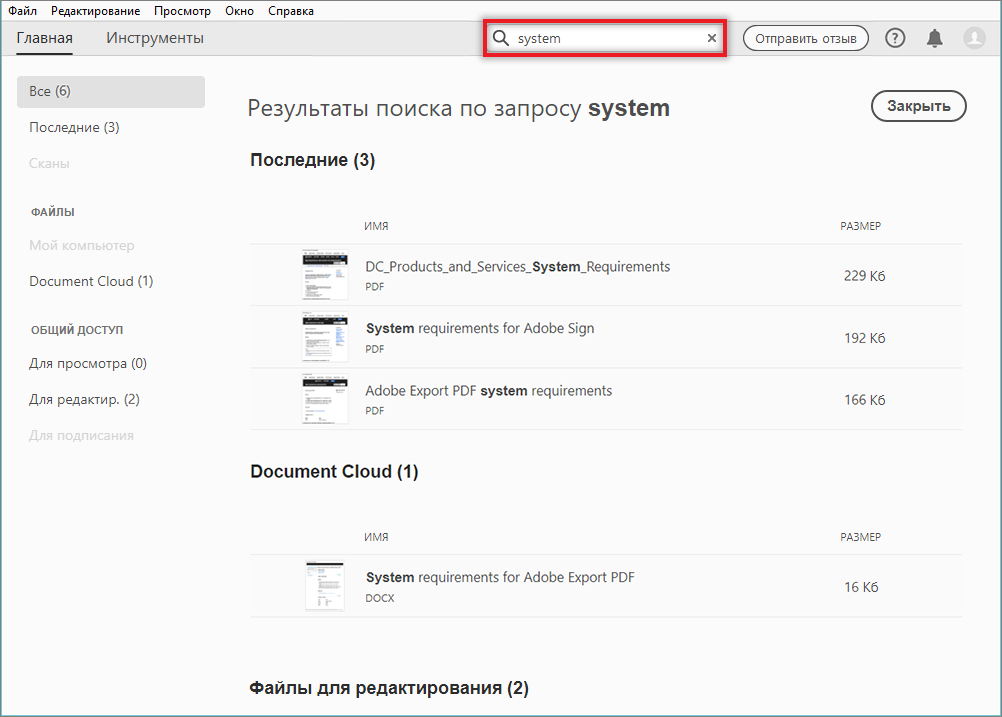Open DOCX thumbnail of System requirements for Adobe Export PDF
1002x717 pixels.
pos(325,585)
